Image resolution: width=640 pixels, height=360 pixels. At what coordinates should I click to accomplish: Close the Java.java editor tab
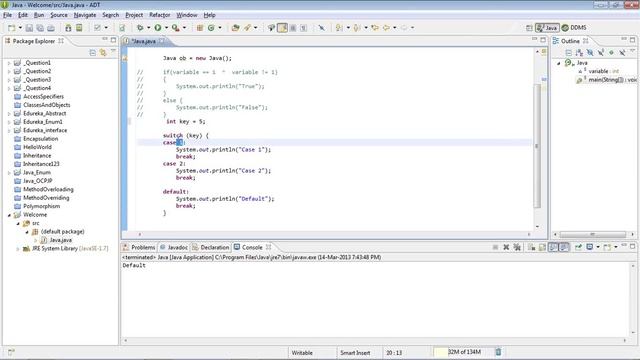pyautogui.click(x=162, y=41)
